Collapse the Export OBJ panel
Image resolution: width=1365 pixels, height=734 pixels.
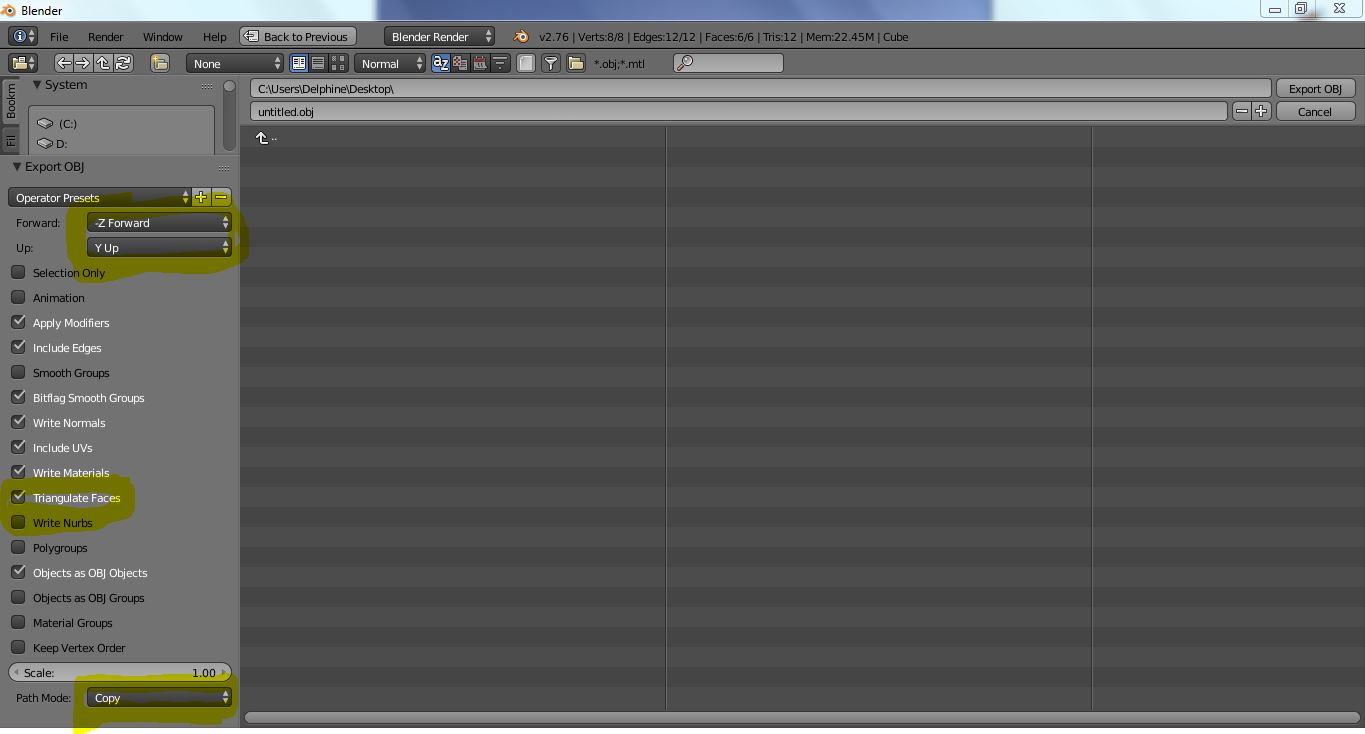[x=17, y=167]
